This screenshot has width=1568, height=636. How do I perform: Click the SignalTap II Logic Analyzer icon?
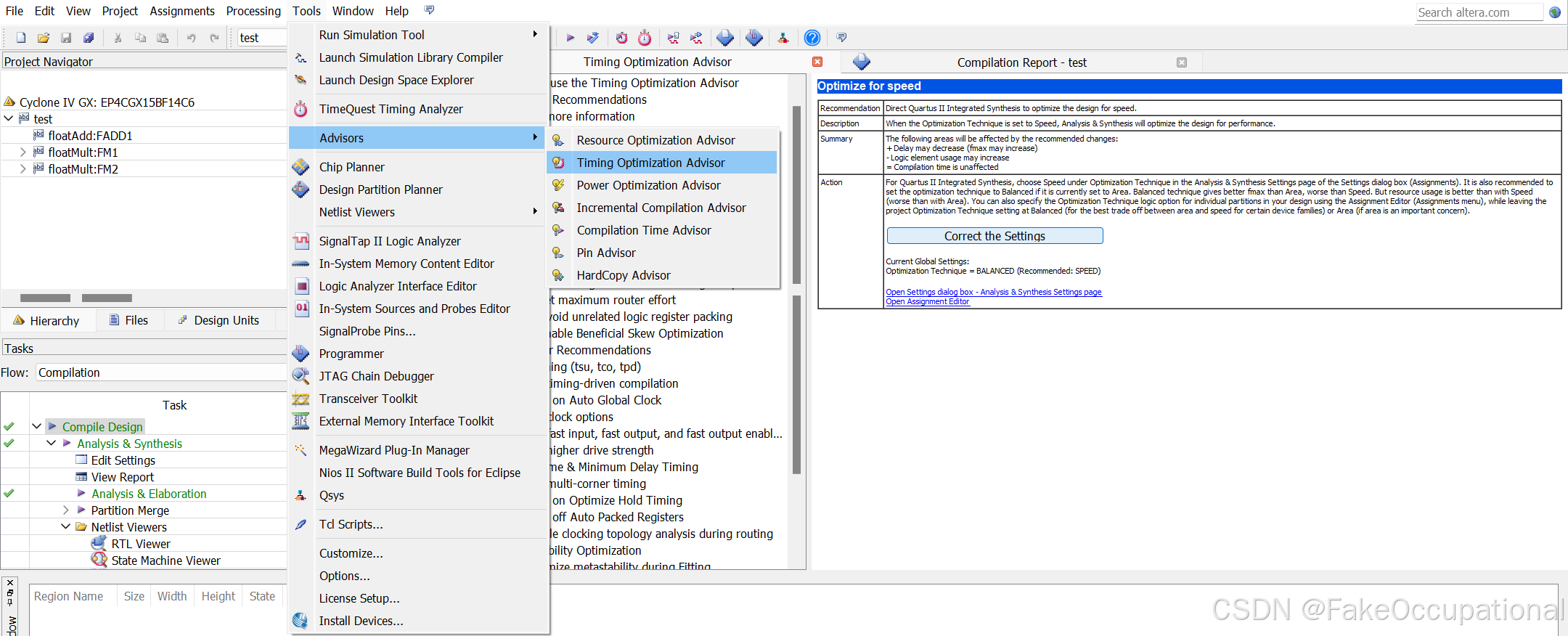(301, 241)
